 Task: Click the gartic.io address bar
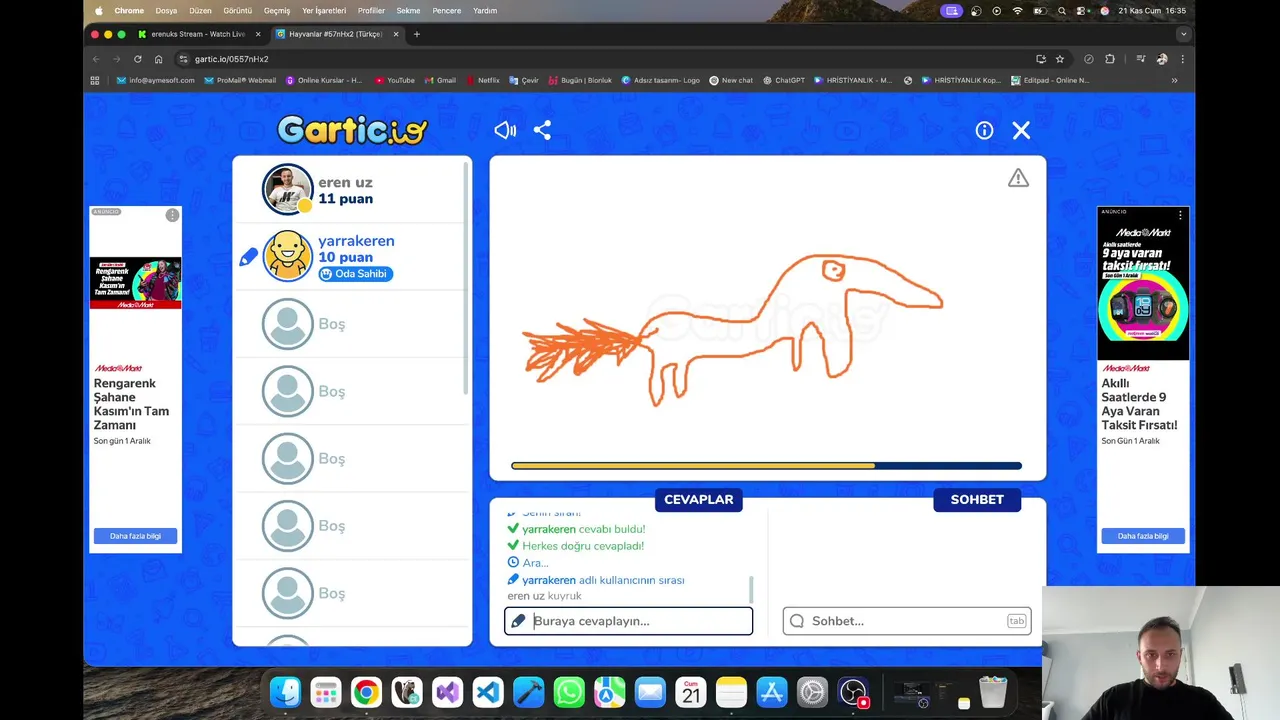600,59
